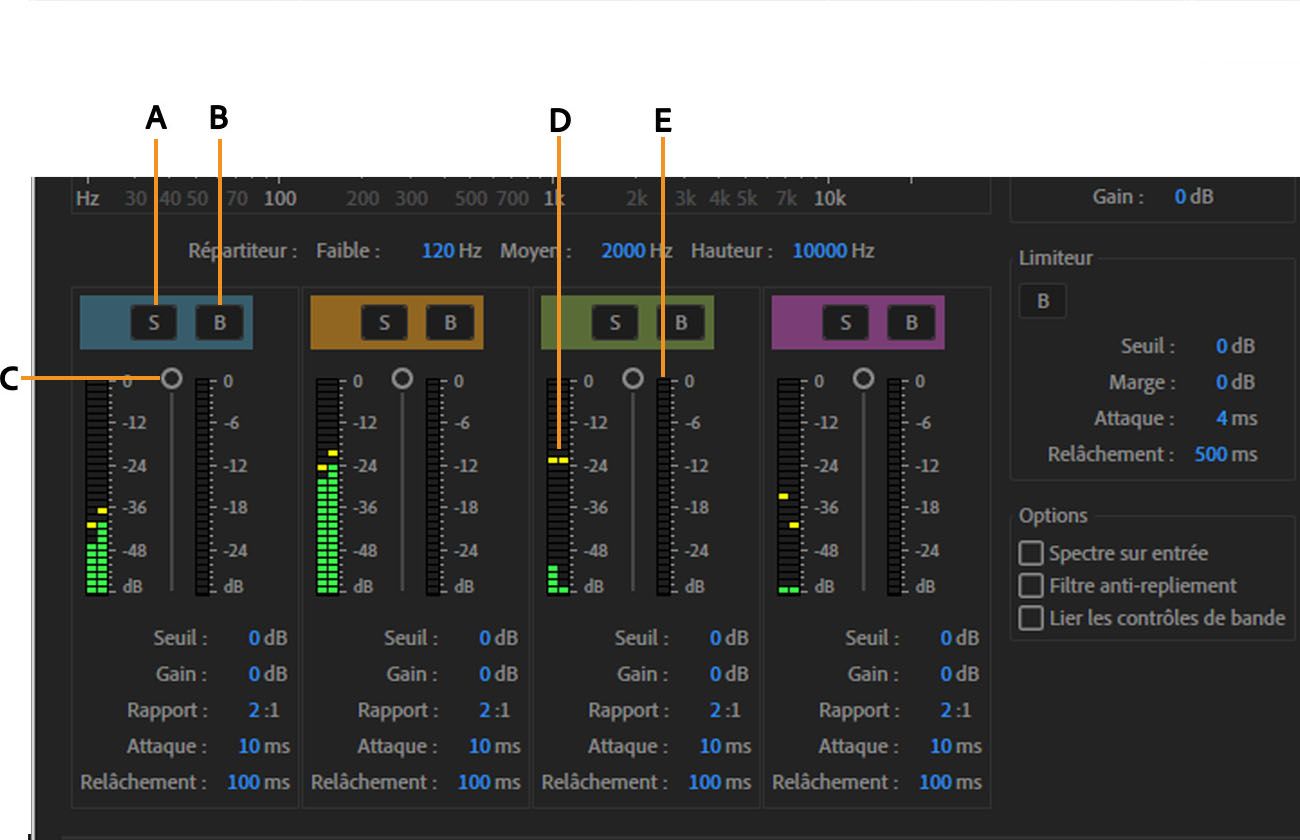Click green band Seuil 0 dB value
Image resolution: width=1300 pixels, height=840 pixels.
pyautogui.click(x=729, y=638)
